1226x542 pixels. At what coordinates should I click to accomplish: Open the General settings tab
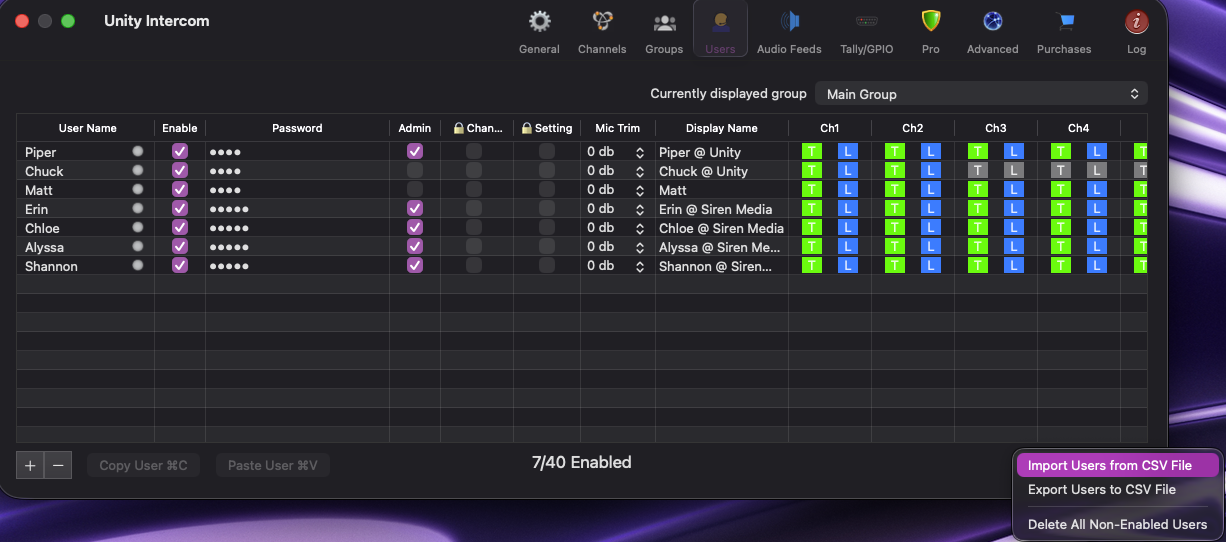coord(539,31)
